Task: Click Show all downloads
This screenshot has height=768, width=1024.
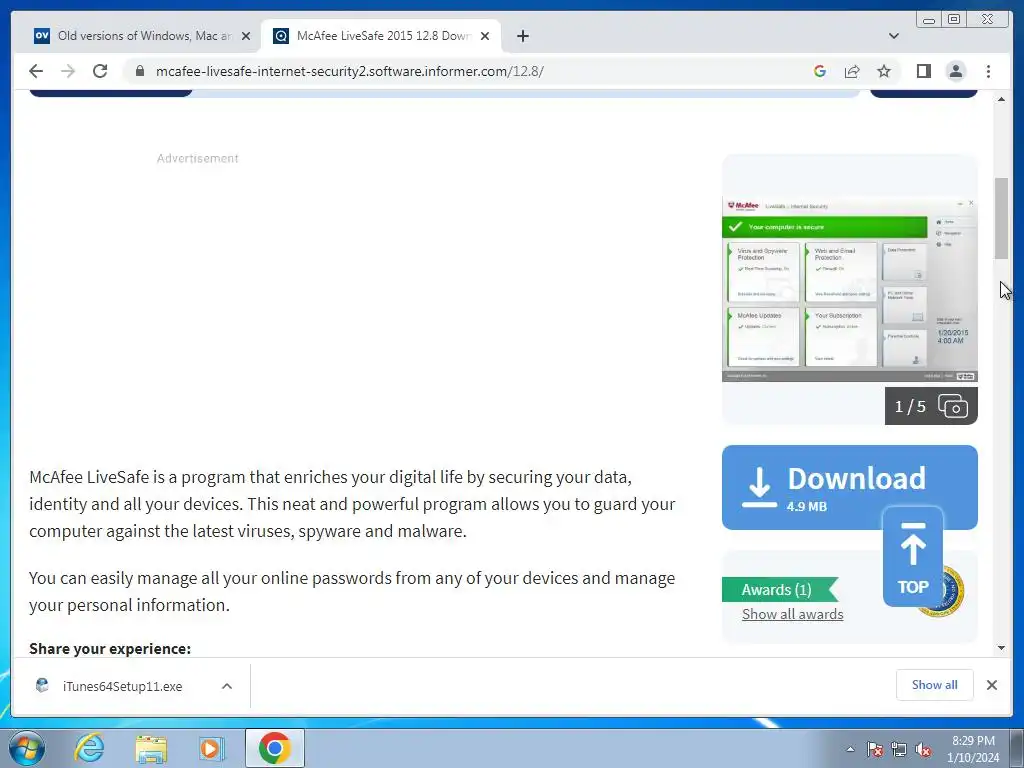Action: [935, 684]
